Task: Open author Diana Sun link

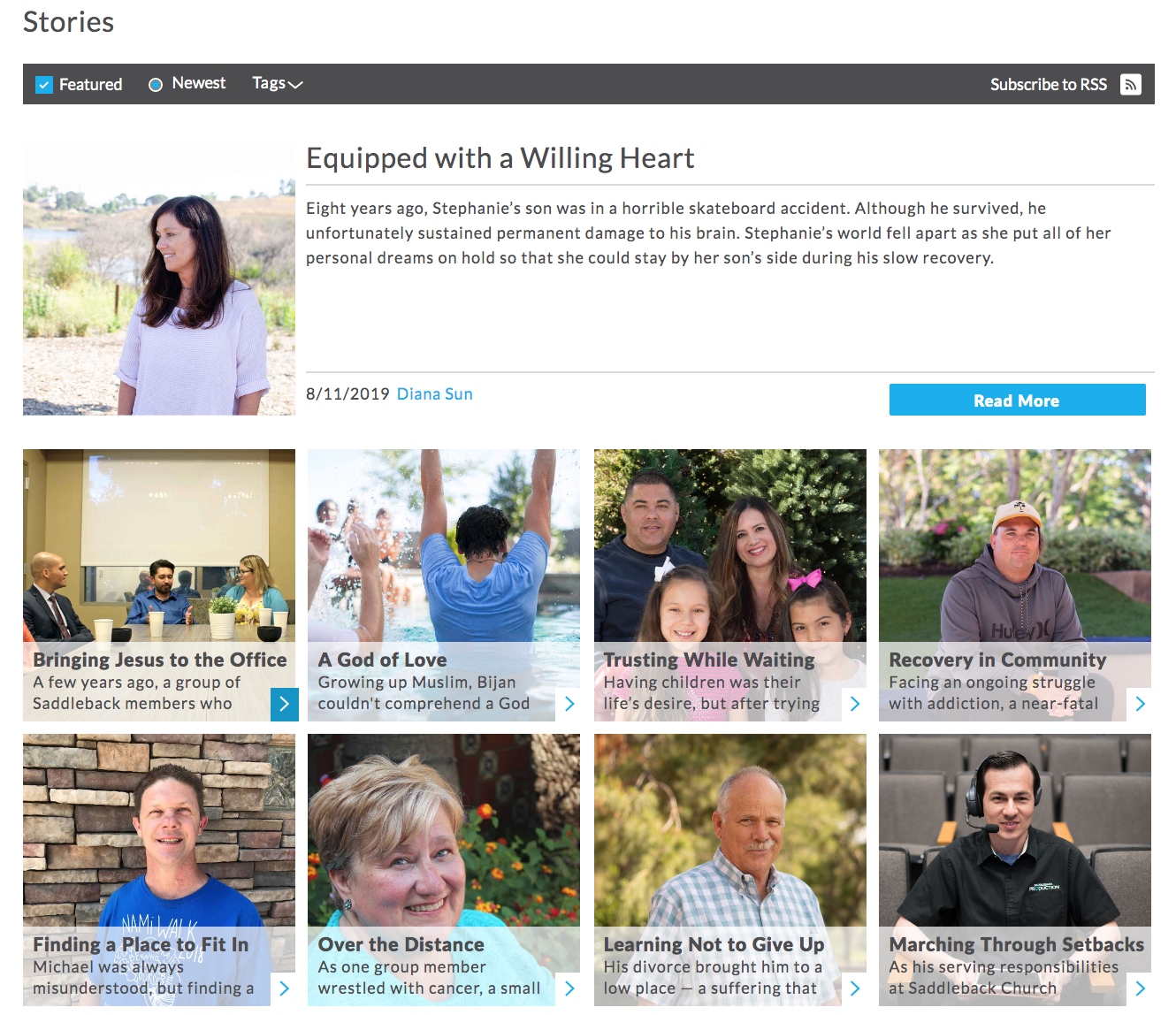Action: point(434,393)
